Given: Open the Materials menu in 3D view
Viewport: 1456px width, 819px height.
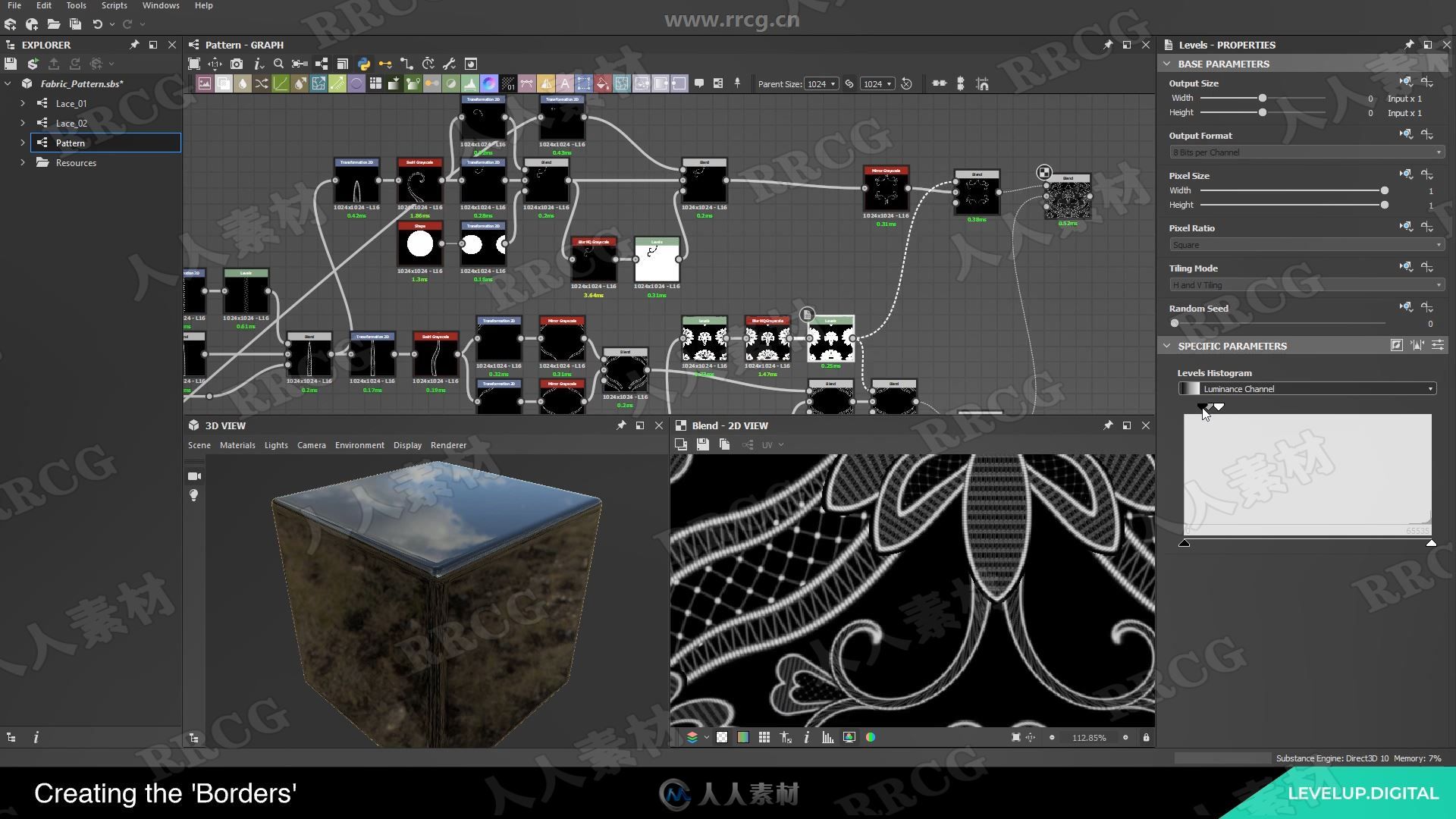Looking at the screenshot, I should (x=237, y=445).
